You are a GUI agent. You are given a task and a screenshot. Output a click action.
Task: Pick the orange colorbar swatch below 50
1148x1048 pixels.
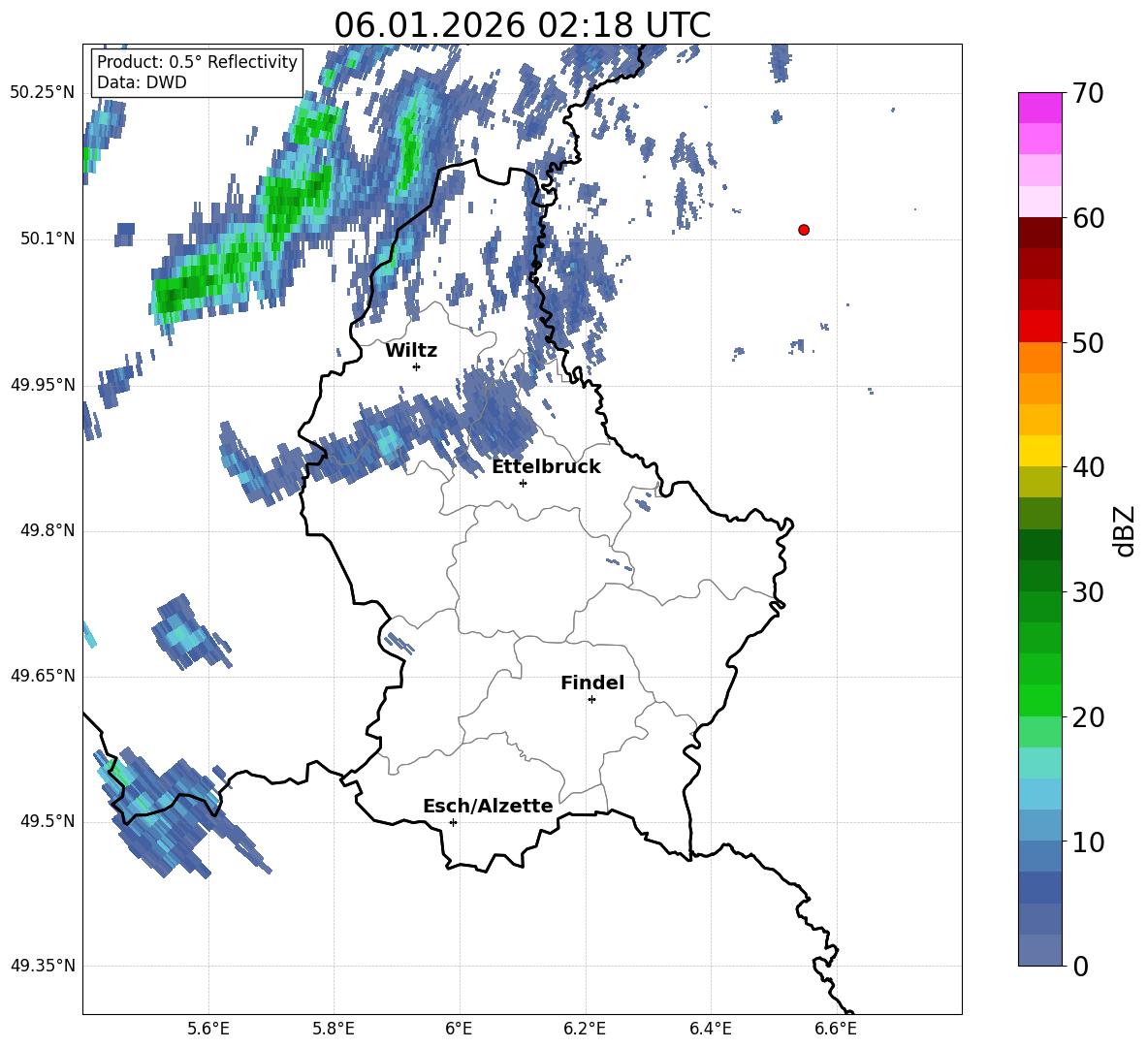coord(1039,358)
